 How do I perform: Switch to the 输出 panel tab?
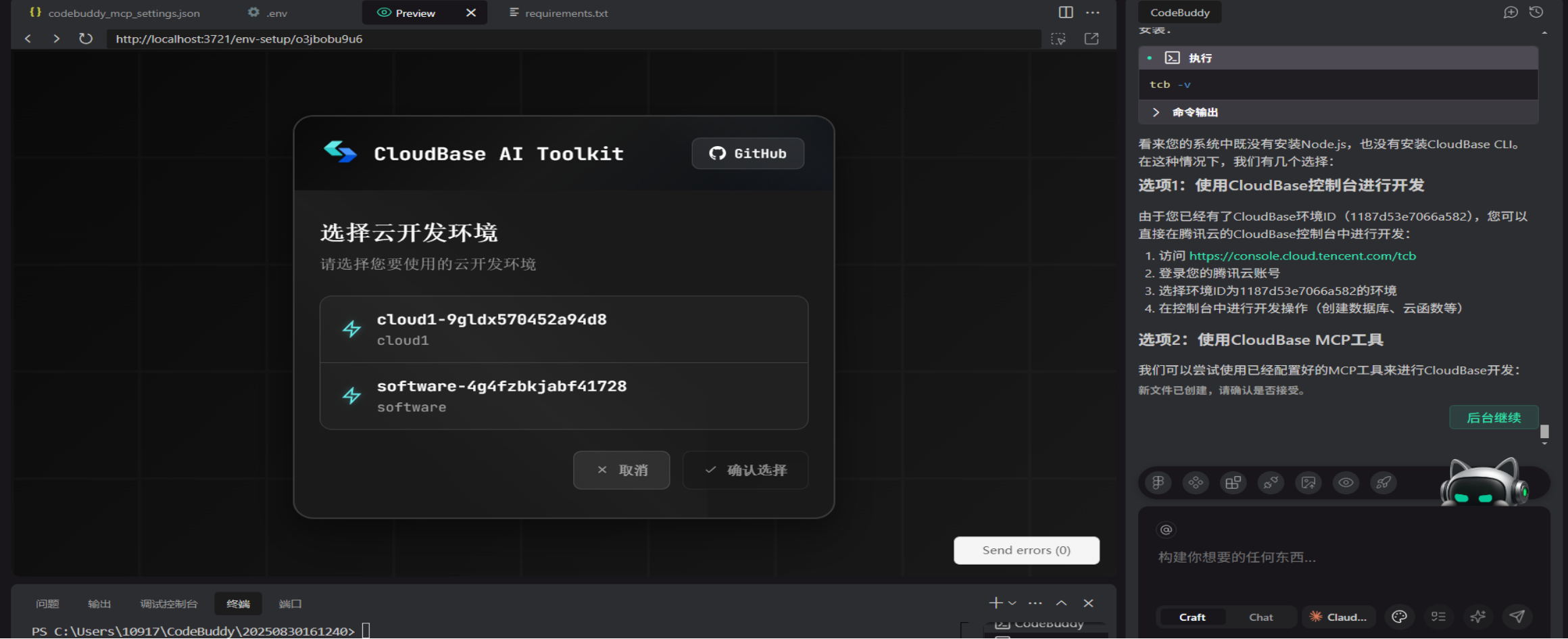tap(99, 604)
